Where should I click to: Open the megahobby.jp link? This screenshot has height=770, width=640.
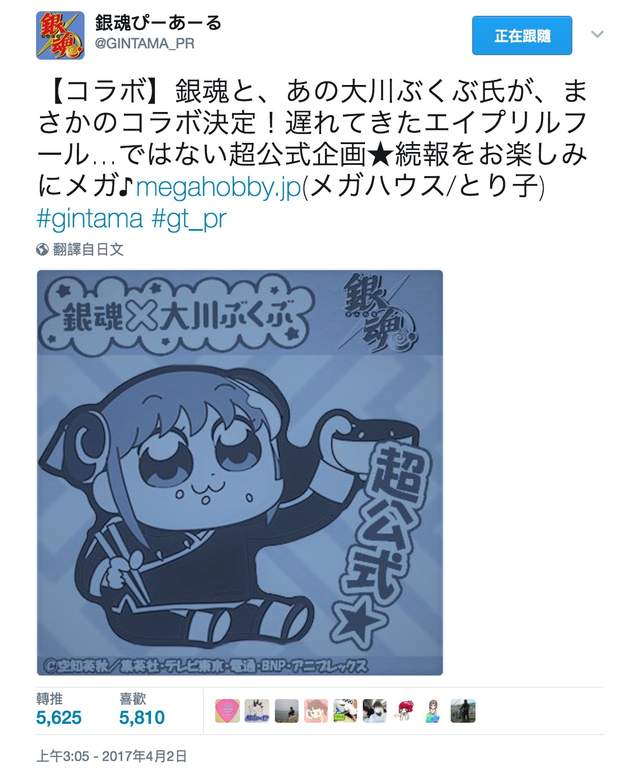218,187
